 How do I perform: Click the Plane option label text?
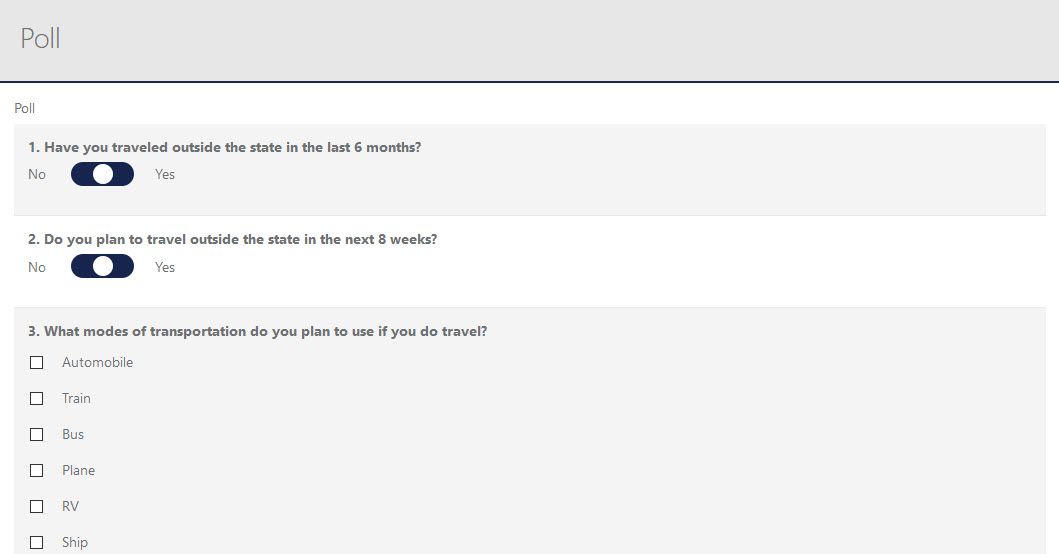tap(78, 470)
